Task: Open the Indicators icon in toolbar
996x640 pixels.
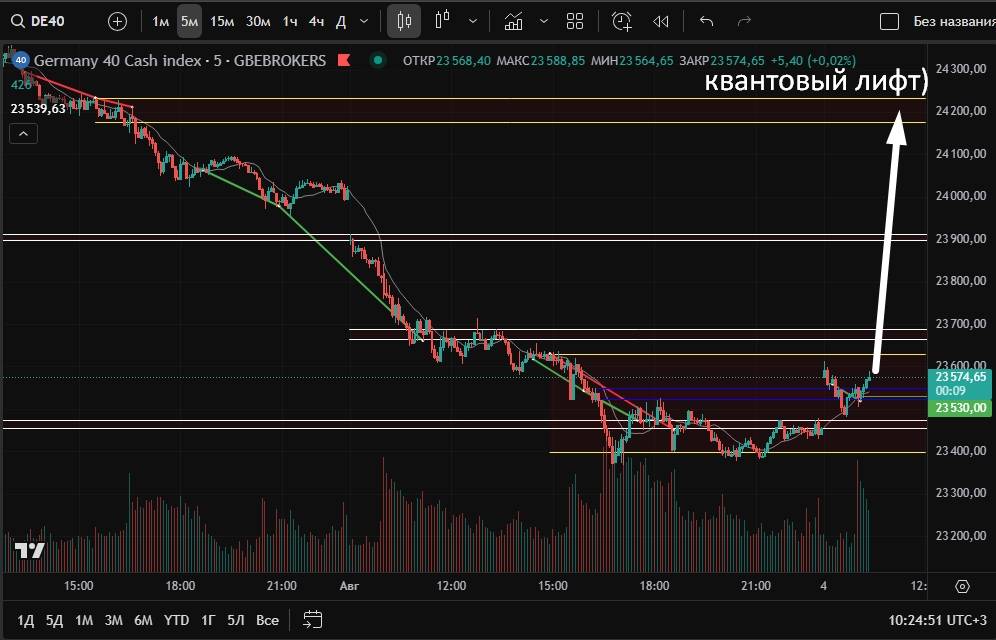Action: click(x=513, y=21)
